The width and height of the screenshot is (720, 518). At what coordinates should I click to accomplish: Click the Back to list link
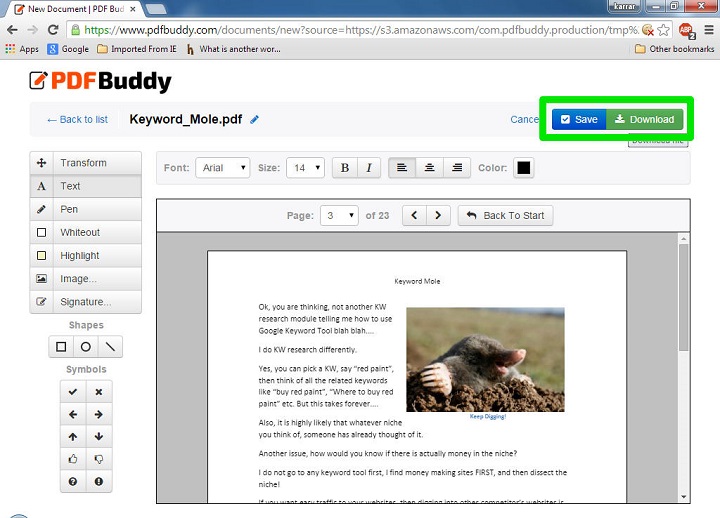point(77,119)
